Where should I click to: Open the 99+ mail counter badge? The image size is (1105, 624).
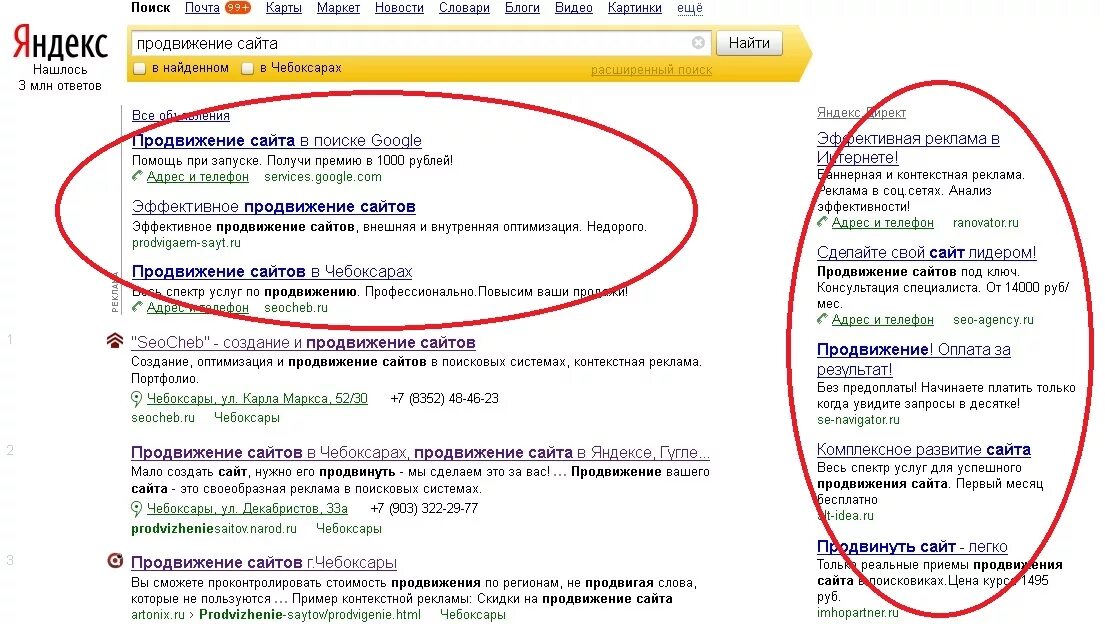[x=237, y=8]
